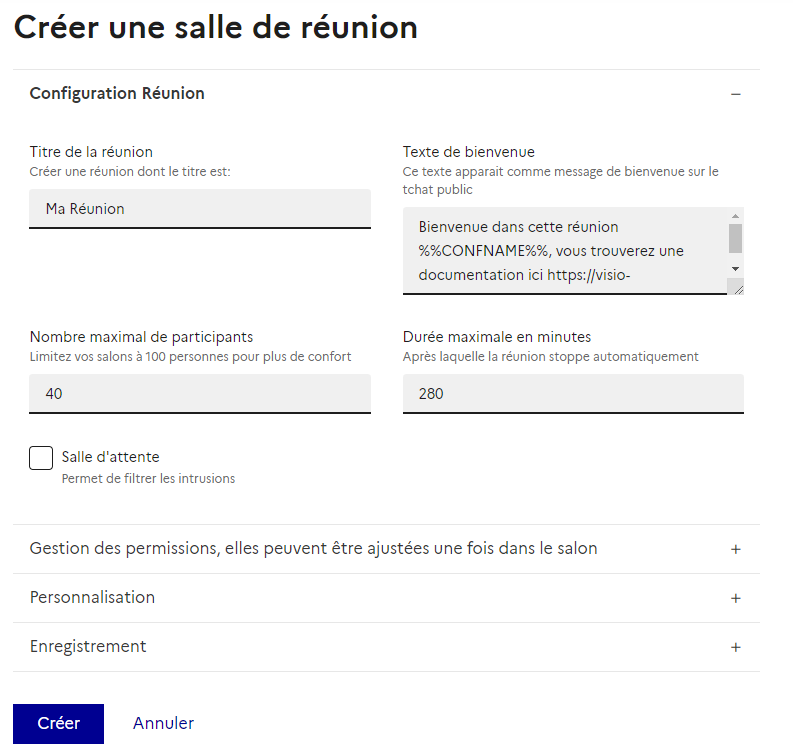The height and width of the screenshot is (746, 793).
Task: Click inside the Texte de bienvenue textarea
Action: 565,251
